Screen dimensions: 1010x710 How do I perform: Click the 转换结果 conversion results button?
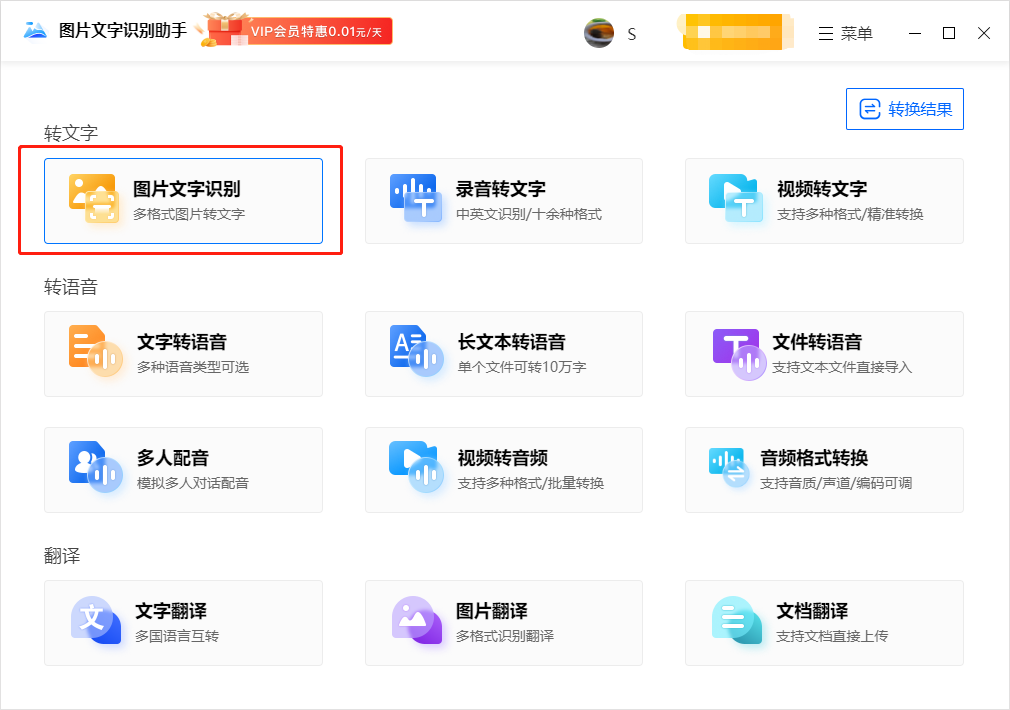(x=904, y=109)
